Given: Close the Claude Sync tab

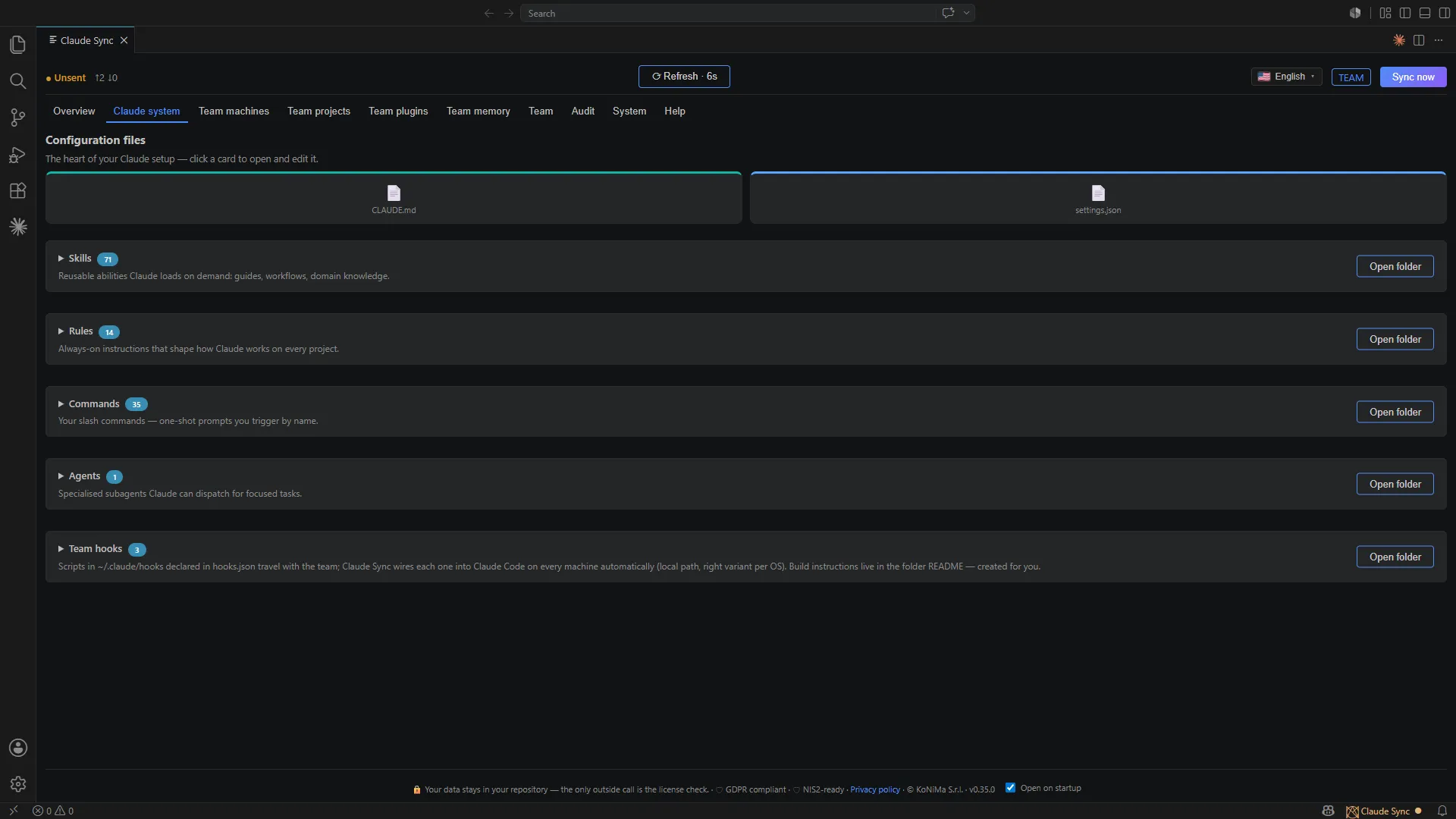Looking at the screenshot, I should (x=124, y=40).
